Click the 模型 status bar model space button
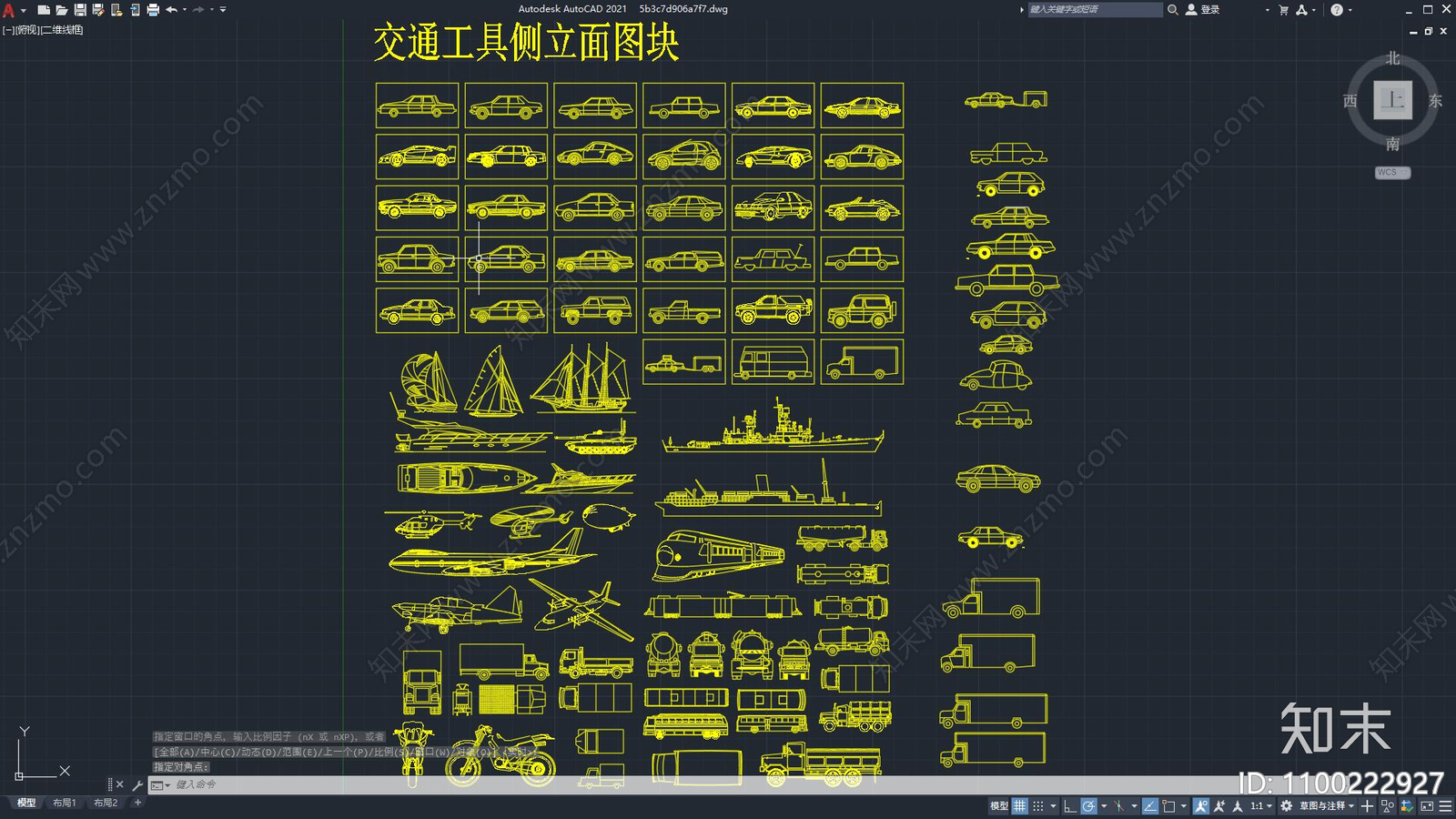 (999, 806)
